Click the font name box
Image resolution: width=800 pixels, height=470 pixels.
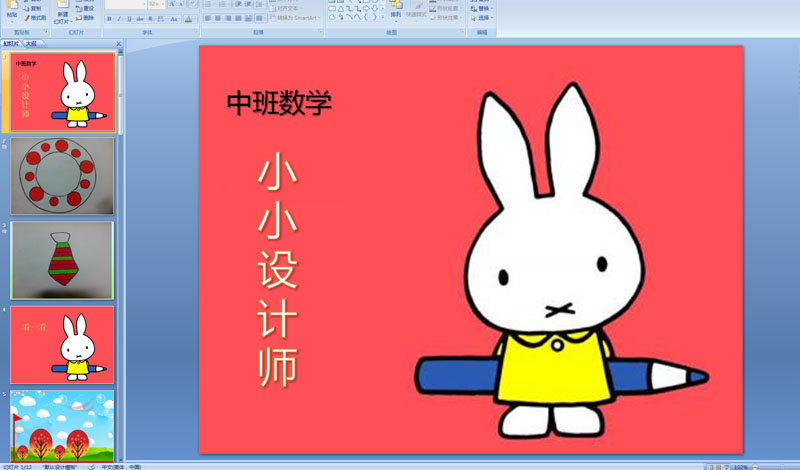coord(126,4)
